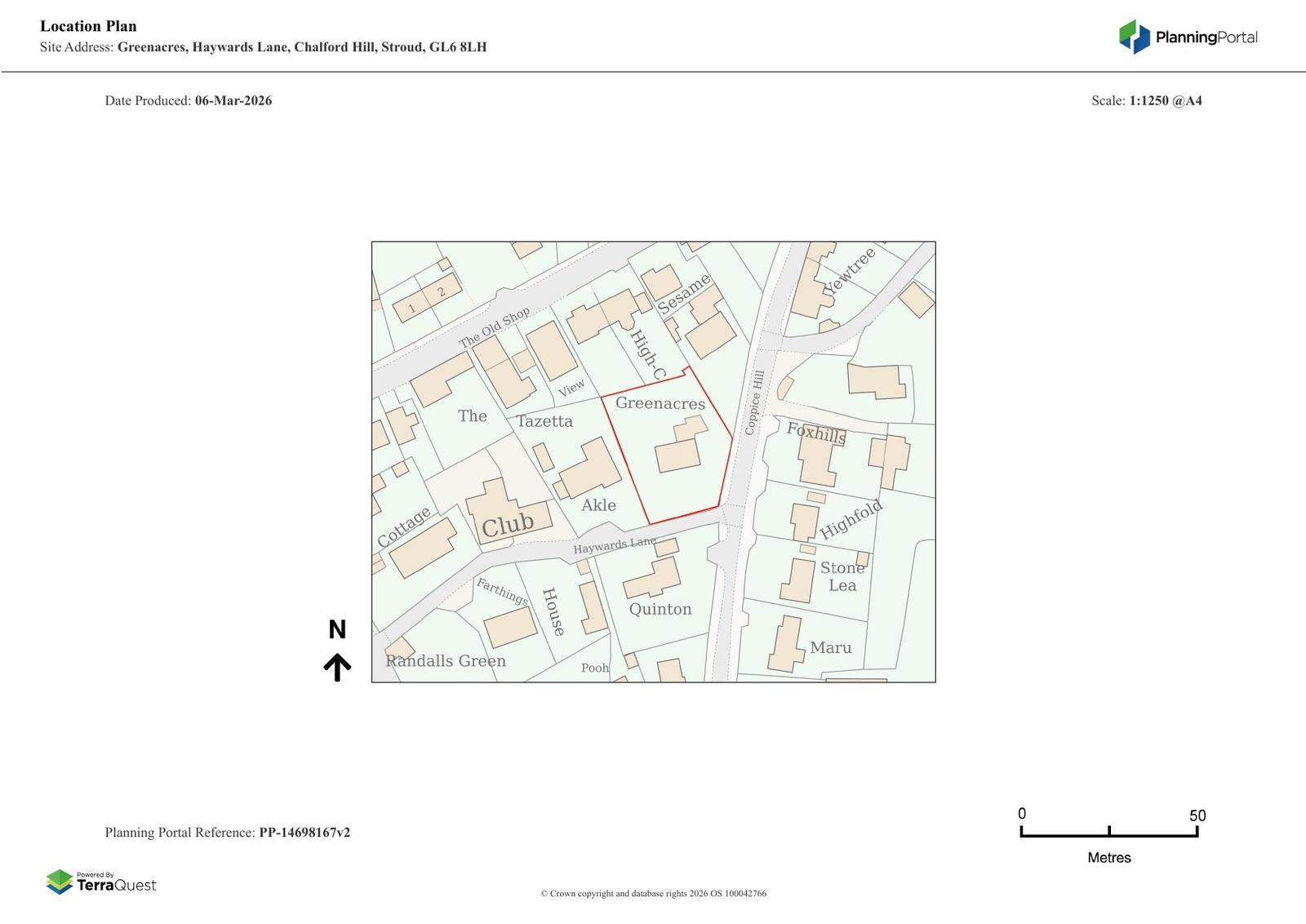Click the Coppice Hill road label
The width and height of the screenshot is (1306, 924).
click(753, 402)
